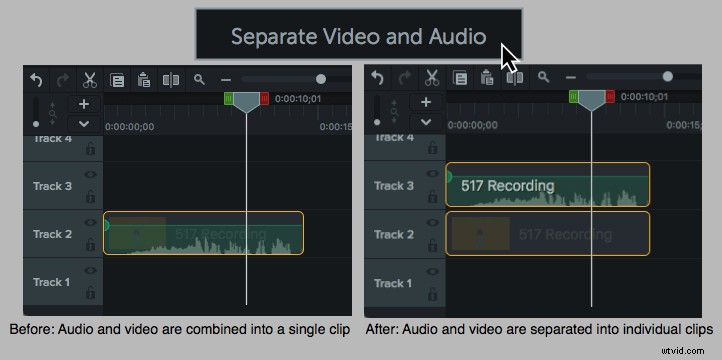
Task: Track 2 label in After timeline
Action: click(x=393, y=234)
